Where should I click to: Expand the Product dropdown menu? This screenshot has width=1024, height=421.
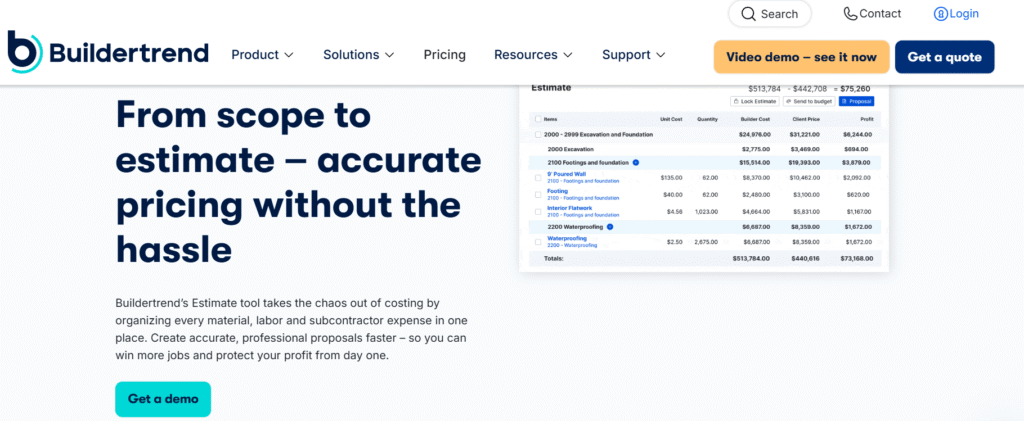point(262,55)
